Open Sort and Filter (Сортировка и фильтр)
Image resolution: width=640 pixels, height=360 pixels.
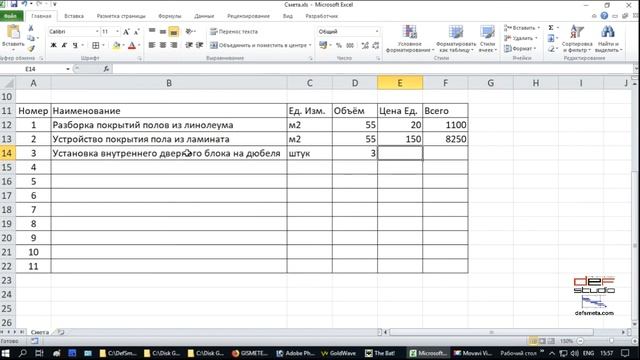[x=576, y=38]
